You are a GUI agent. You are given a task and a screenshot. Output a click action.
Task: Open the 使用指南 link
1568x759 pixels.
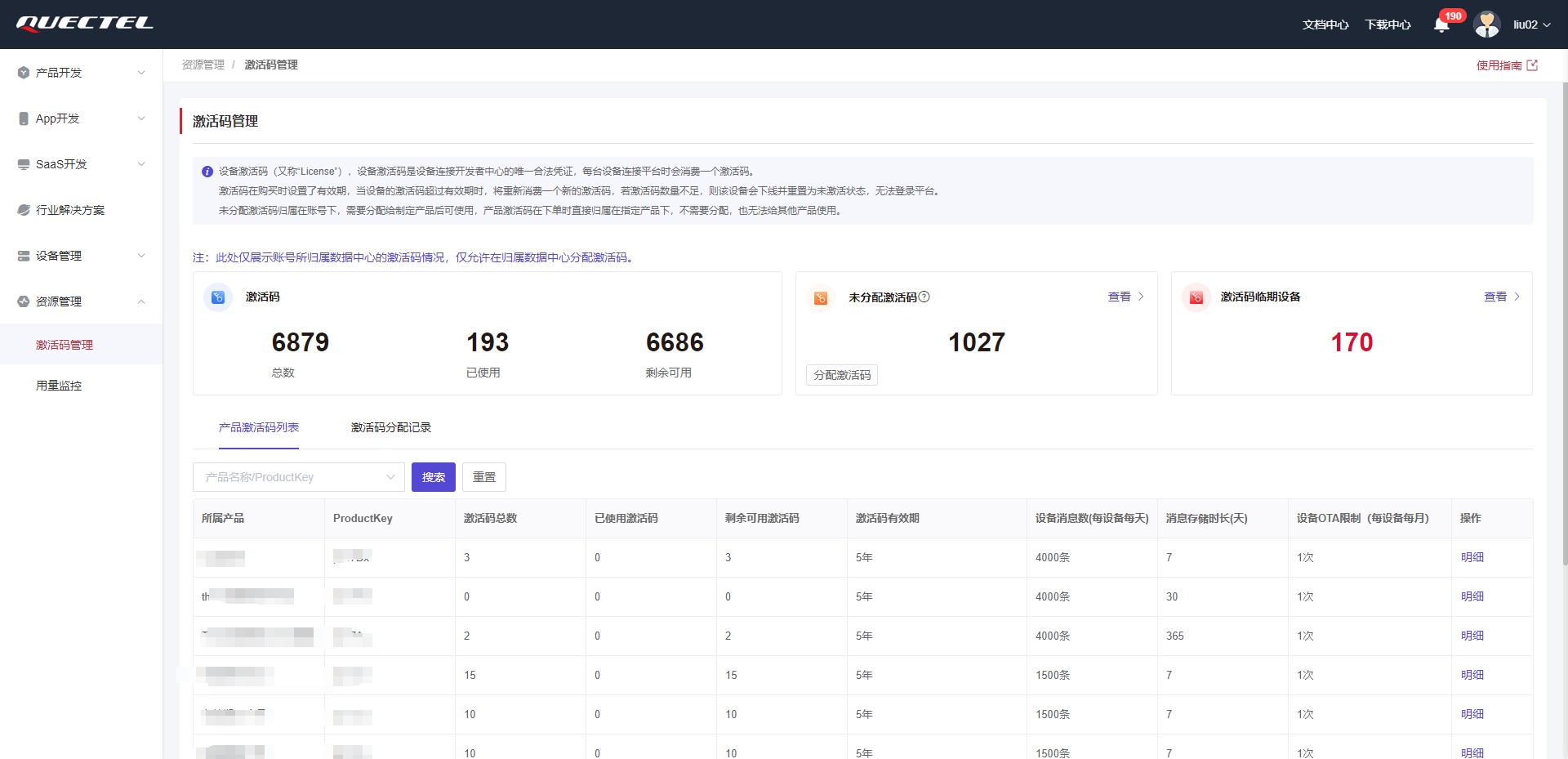(1499, 65)
